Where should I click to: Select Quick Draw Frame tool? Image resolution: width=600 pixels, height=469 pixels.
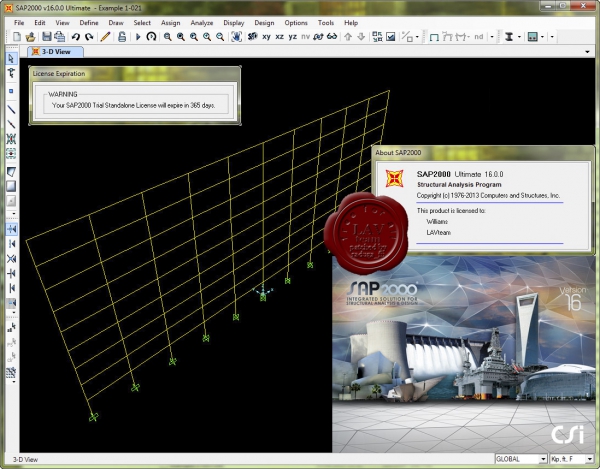11,124
